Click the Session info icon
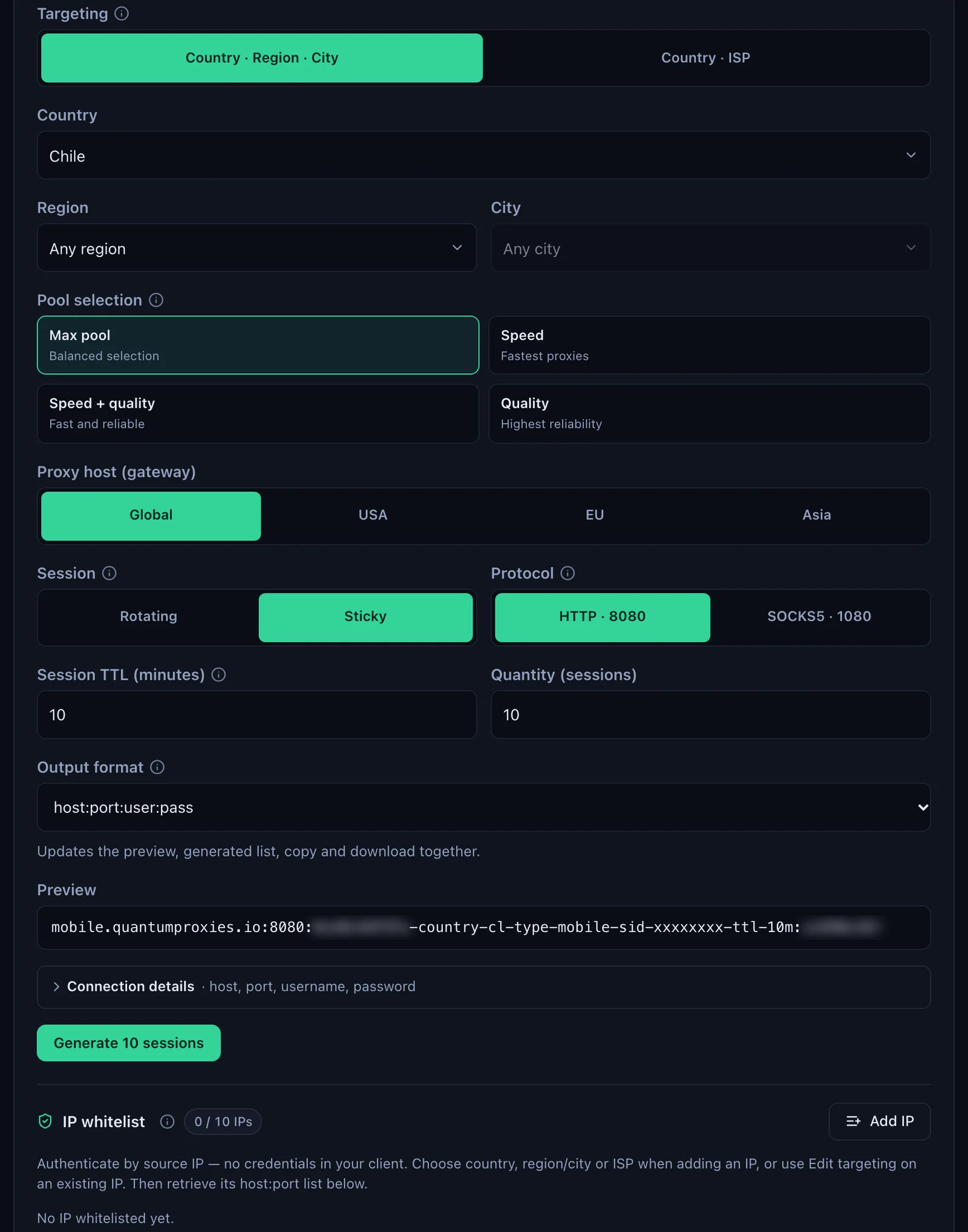This screenshot has height=1232, width=968. click(110, 573)
